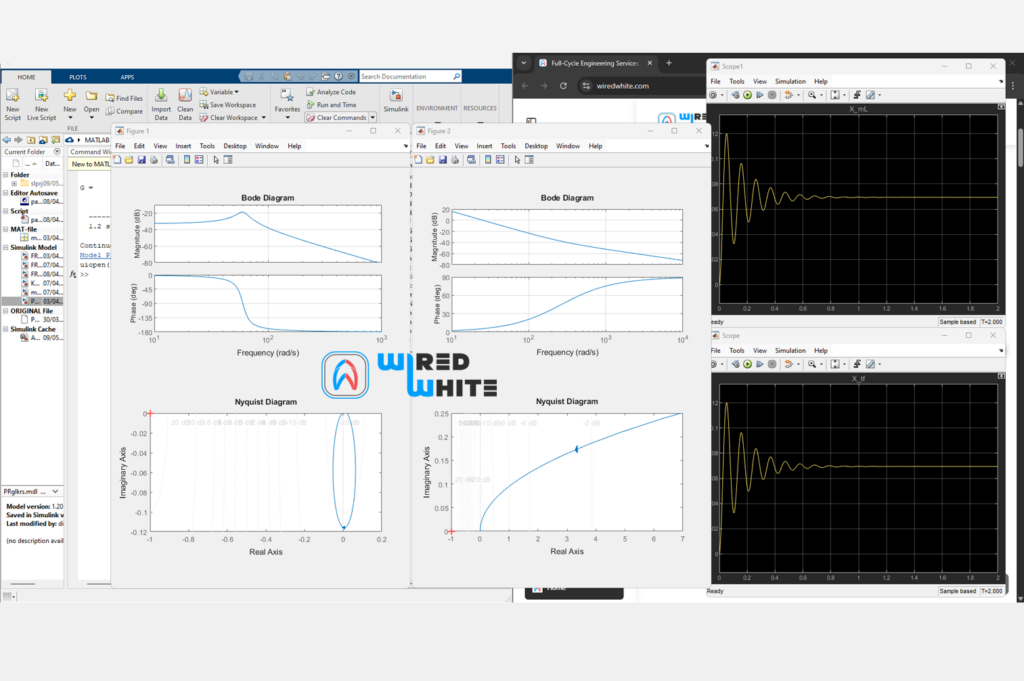Image resolution: width=1024 pixels, height=681 pixels.
Task: Click Save icon in Figure 2 toolbar
Action: pos(443,160)
